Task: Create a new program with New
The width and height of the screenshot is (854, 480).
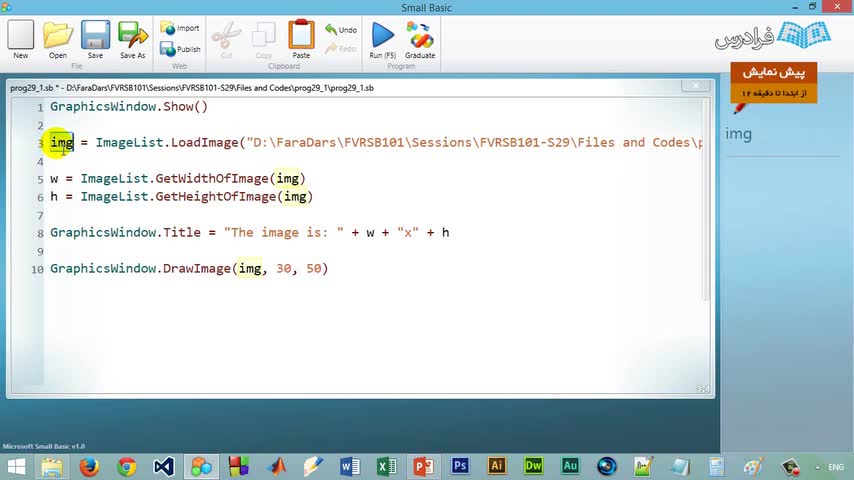Action: [21, 39]
